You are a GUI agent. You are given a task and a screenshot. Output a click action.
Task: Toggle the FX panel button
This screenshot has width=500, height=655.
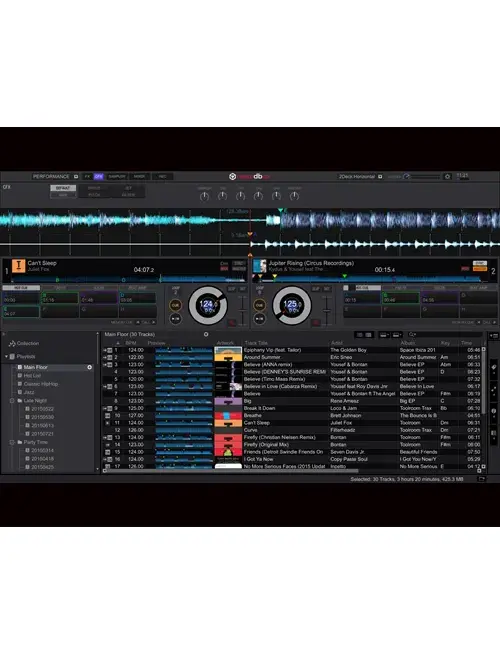87,177
